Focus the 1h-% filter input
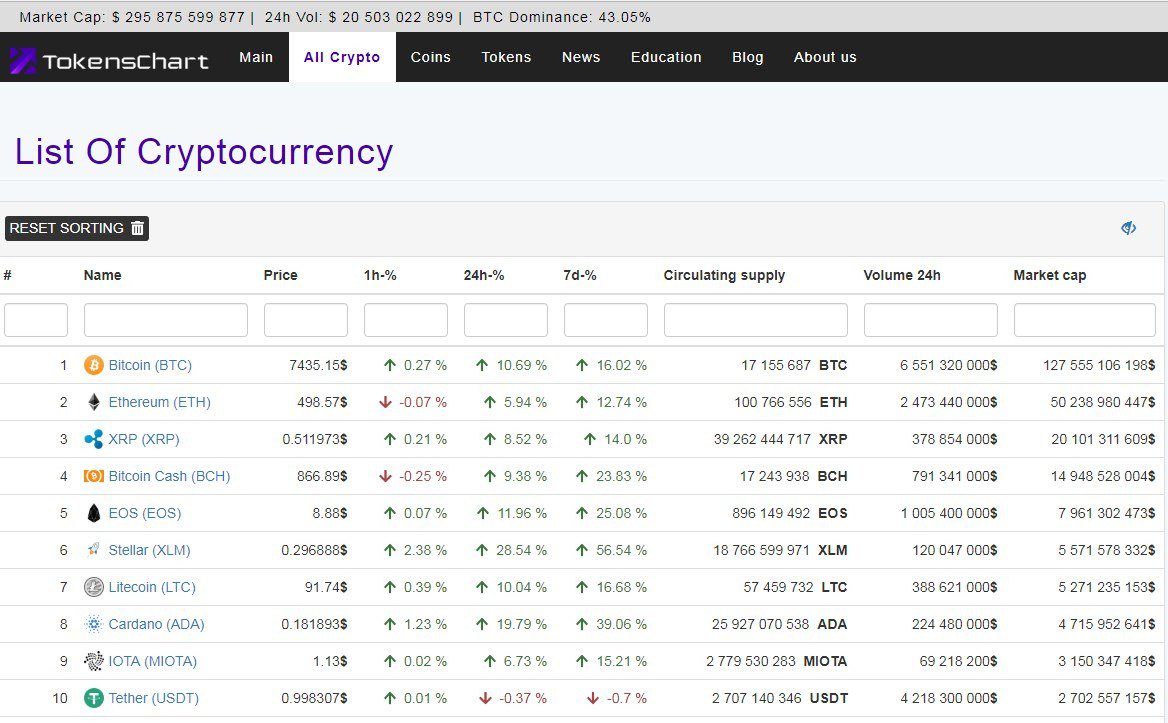Image resolution: width=1168 pixels, height=723 pixels. coord(406,320)
